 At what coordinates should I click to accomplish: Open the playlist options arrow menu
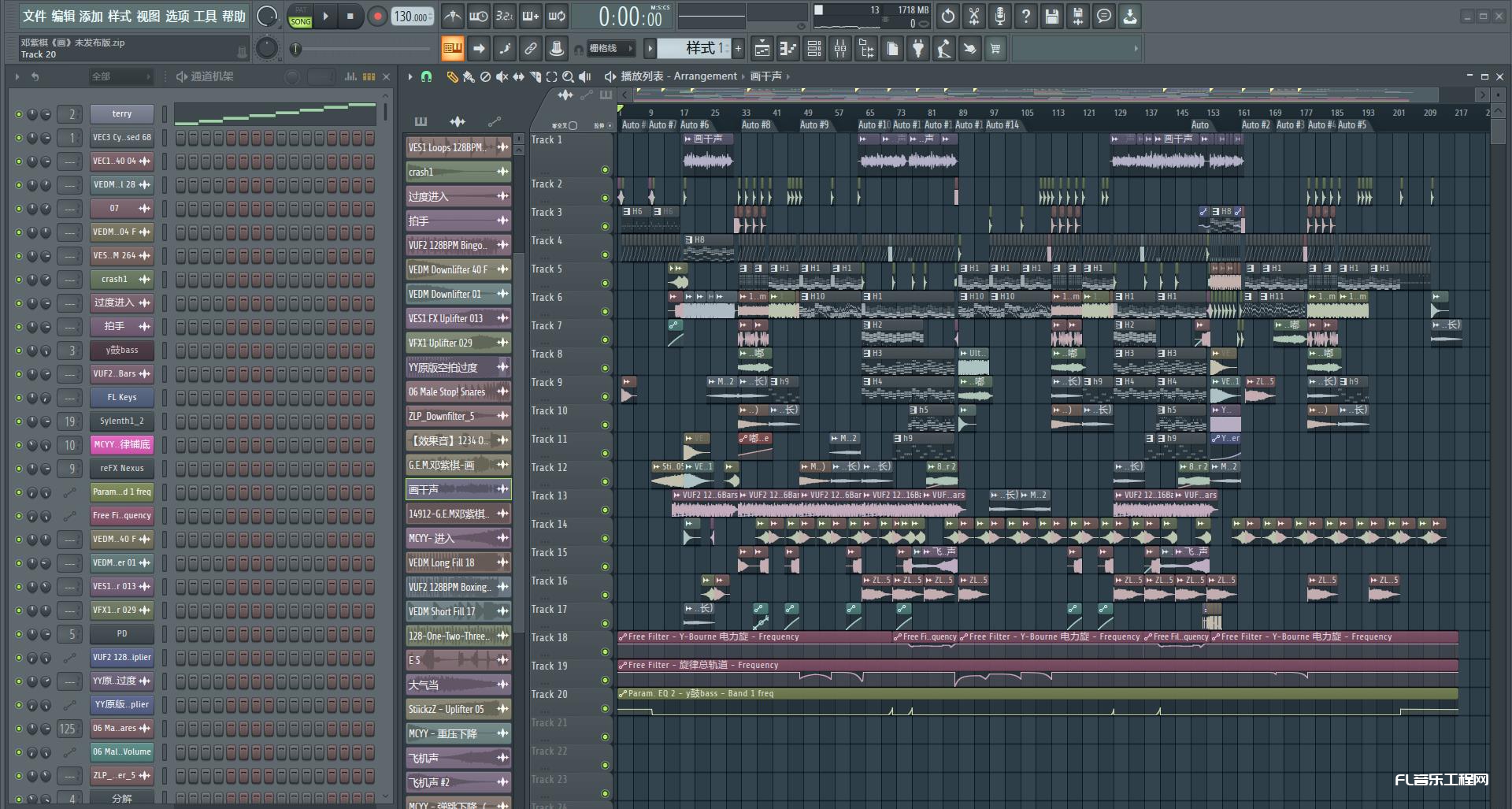(409, 76)
